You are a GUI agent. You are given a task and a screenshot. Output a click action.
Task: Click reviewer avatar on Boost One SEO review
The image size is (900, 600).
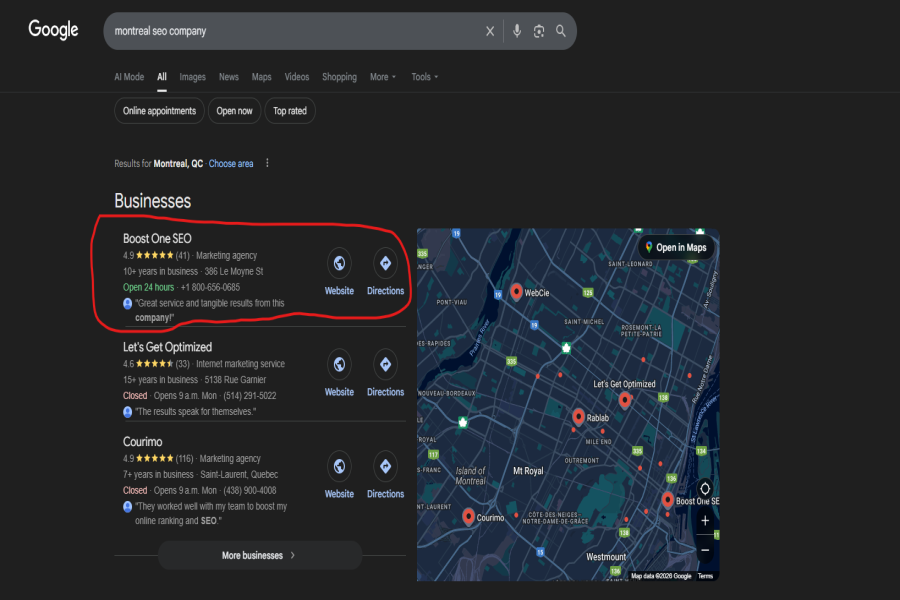click(127, 304)
